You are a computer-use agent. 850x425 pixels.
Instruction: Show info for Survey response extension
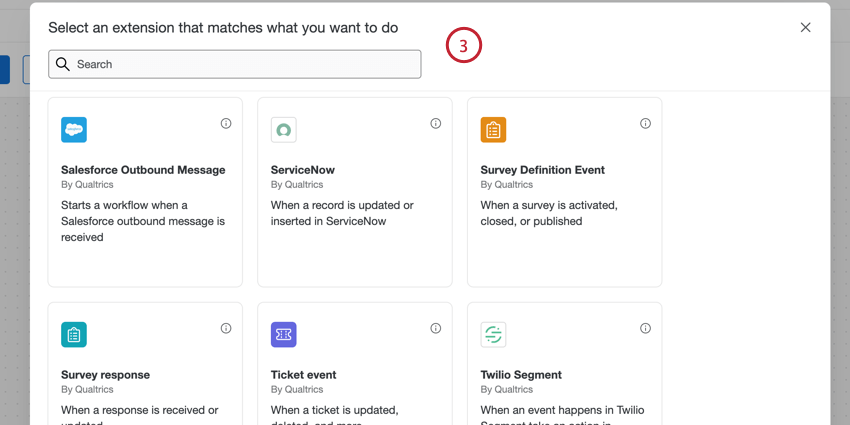pyautogui.click(x=226, y=328)
